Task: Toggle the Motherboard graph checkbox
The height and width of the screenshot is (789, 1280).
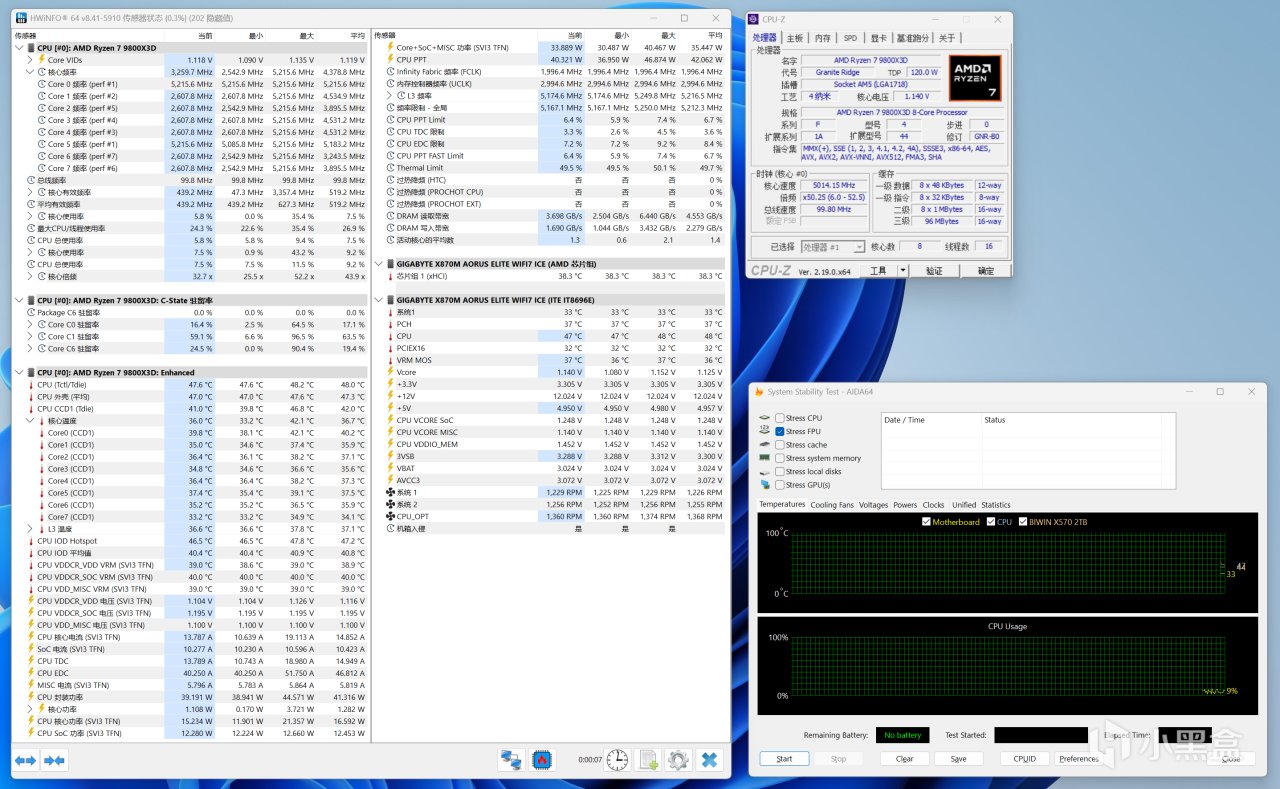Action: 926,522
